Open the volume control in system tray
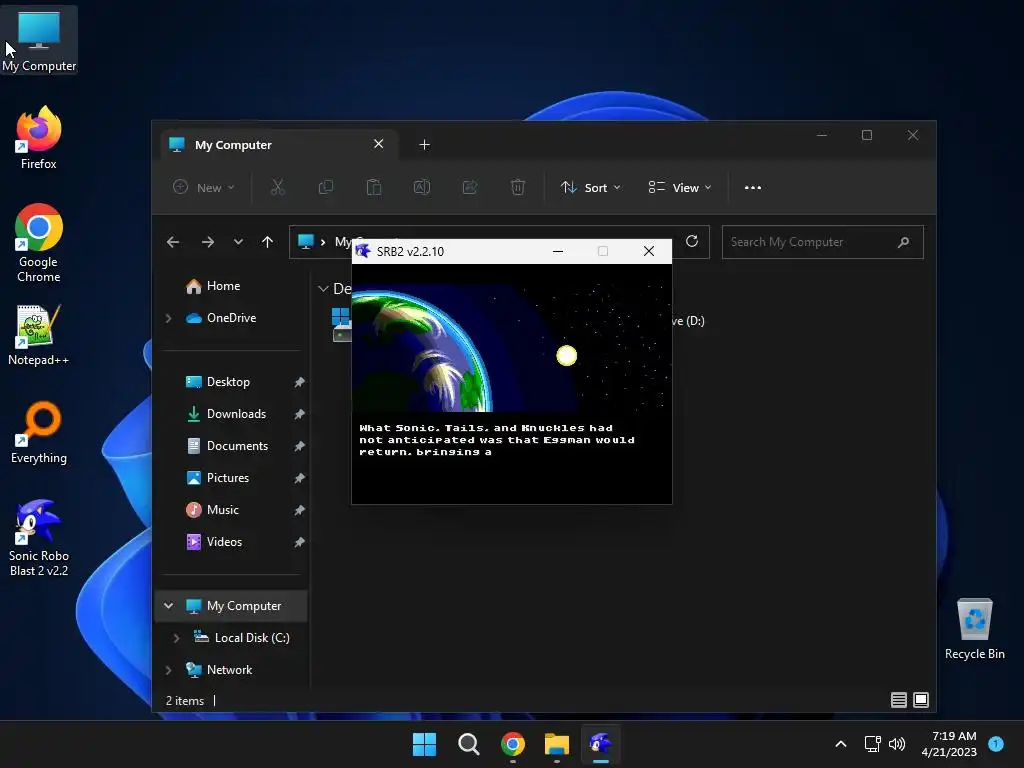This screenshot has width=1024, height=768. (x=897, y=744)
